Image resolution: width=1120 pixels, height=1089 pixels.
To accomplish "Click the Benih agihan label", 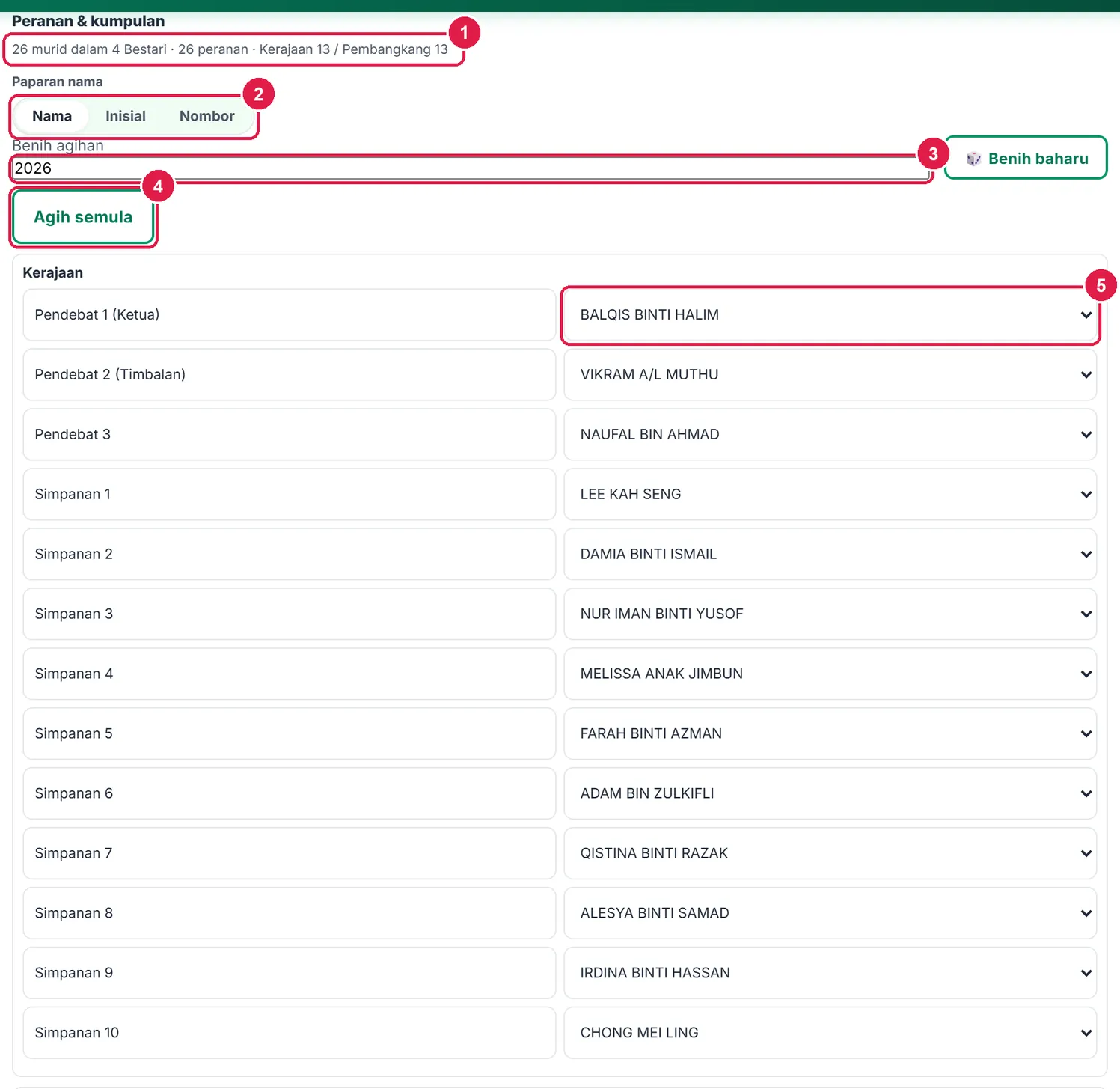I will (x=58, y=146).
